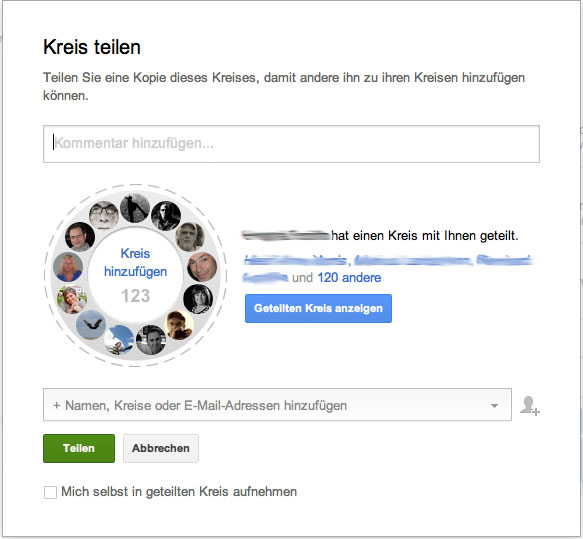
Task: Cancel with the 'Abbrechen' button
Action: 161,448
